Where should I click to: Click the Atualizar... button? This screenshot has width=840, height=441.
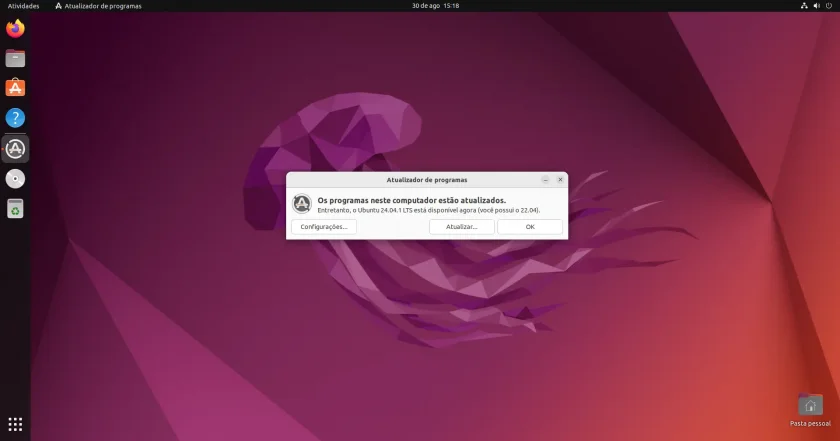click(462, 227)
